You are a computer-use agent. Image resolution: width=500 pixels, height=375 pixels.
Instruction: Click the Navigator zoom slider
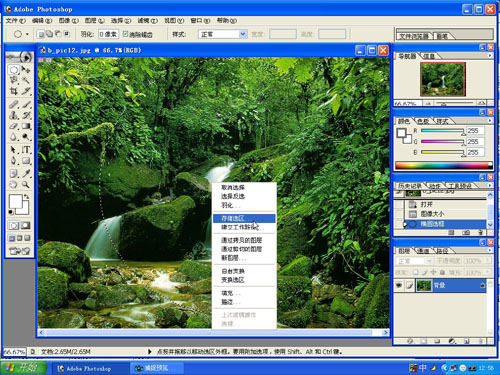click(455, 103)
